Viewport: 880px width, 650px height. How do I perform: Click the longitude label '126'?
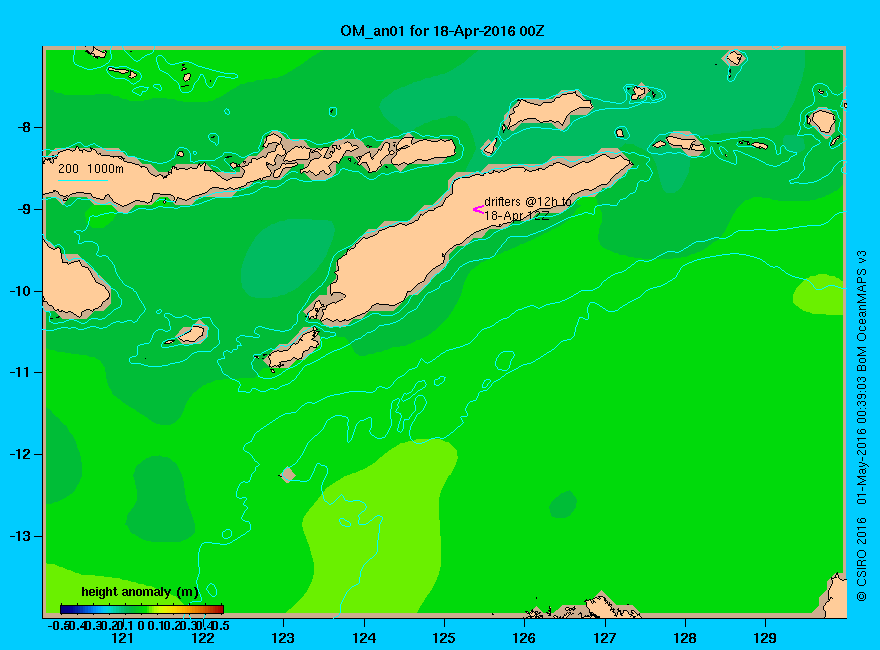(x=524, y=638)
